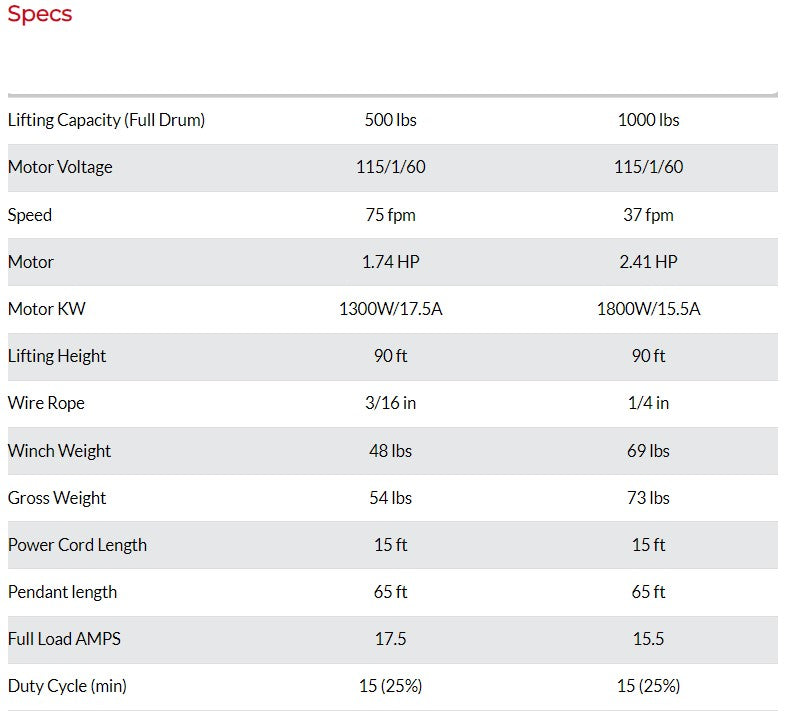
Task: Click the Wire Rope row label
Action: [x=46, y=403]
